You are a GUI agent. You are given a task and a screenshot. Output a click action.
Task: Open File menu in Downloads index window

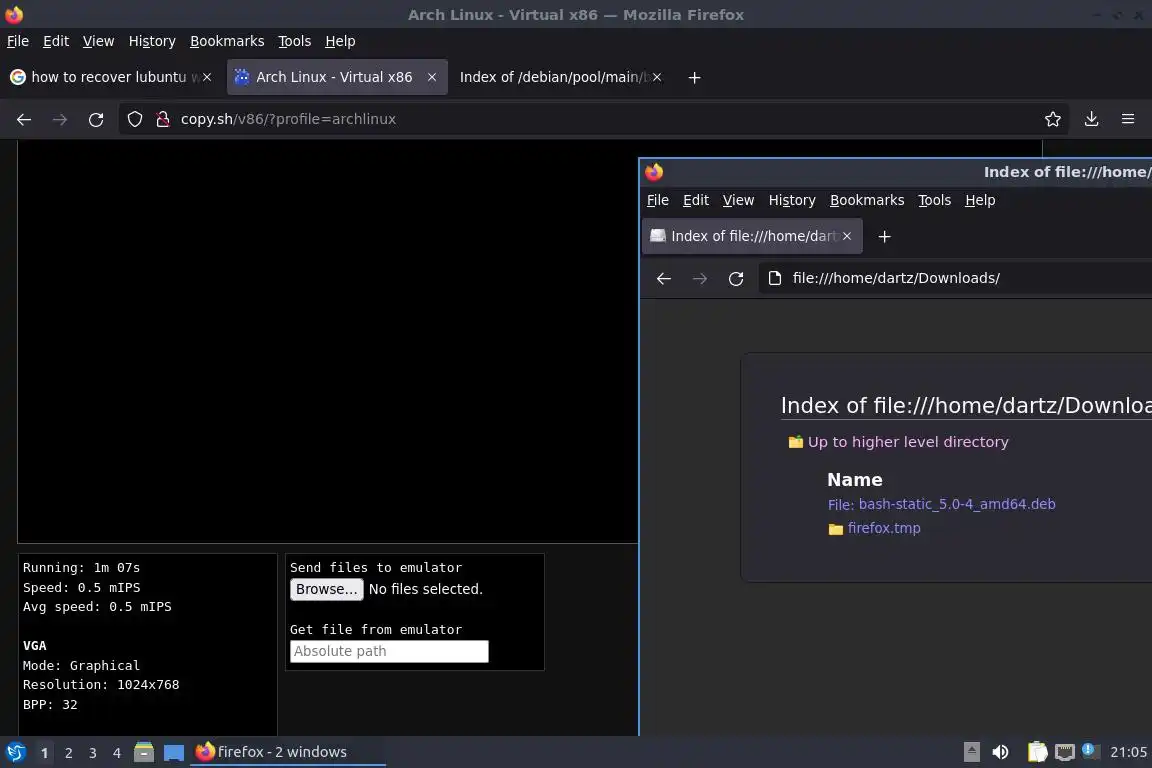[x=658, y=200]
